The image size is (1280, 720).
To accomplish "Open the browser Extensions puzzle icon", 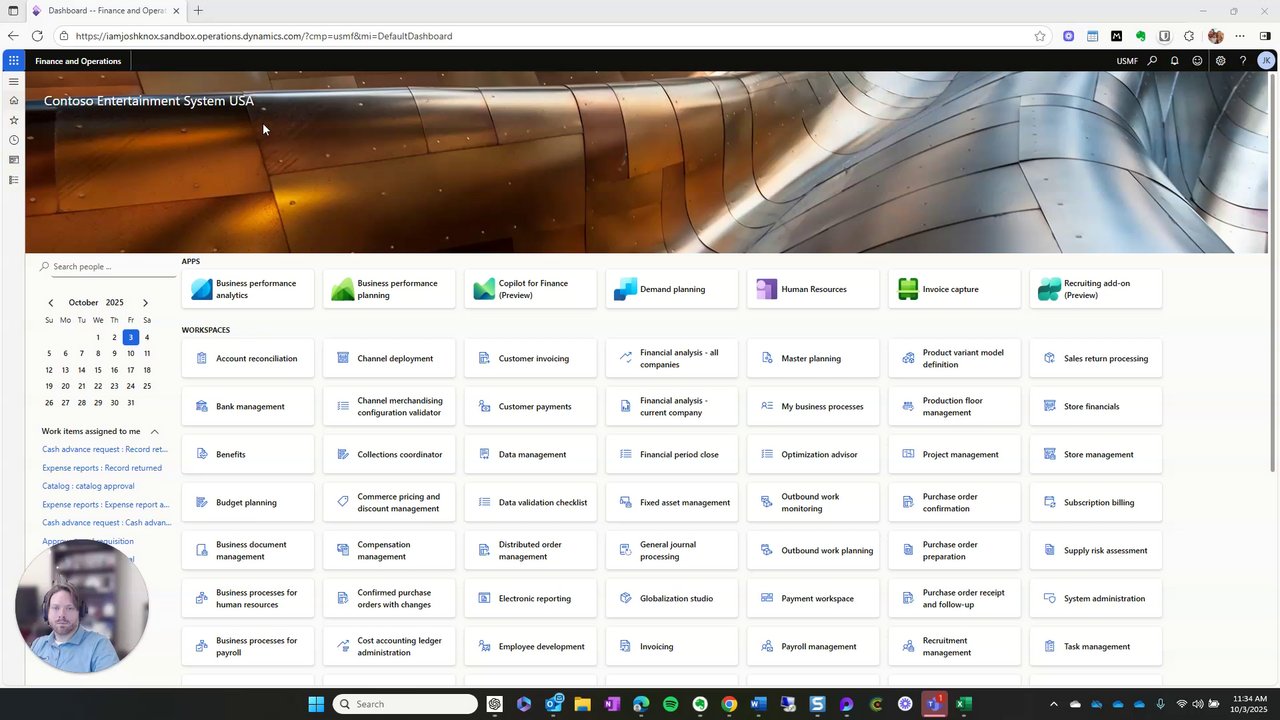I will (1189, 36).
